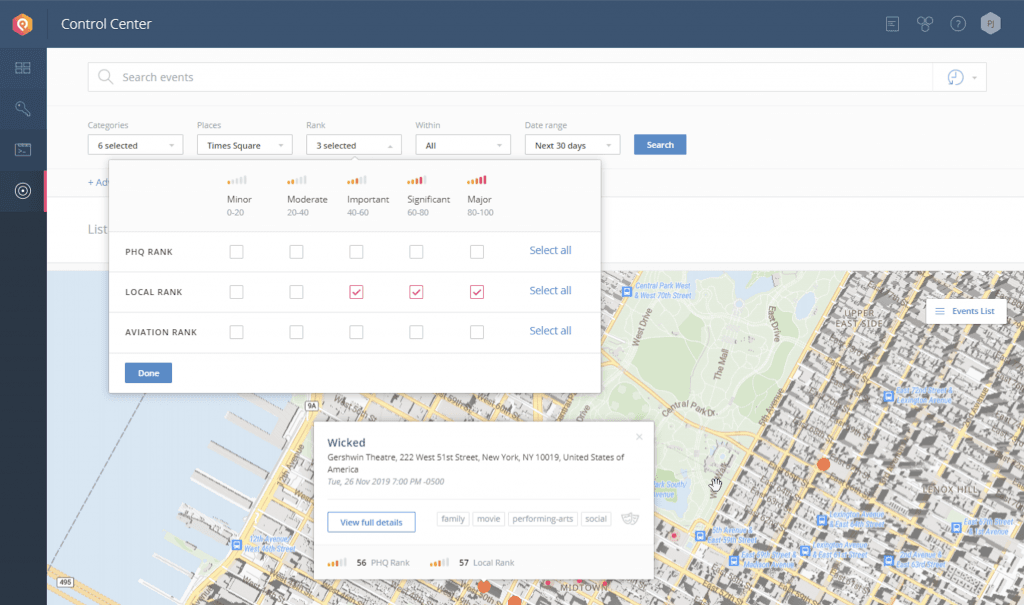Screen dimensions: 1024x605
Task: Open the API key icon in sidebar
Action: [x=22, y=109]
